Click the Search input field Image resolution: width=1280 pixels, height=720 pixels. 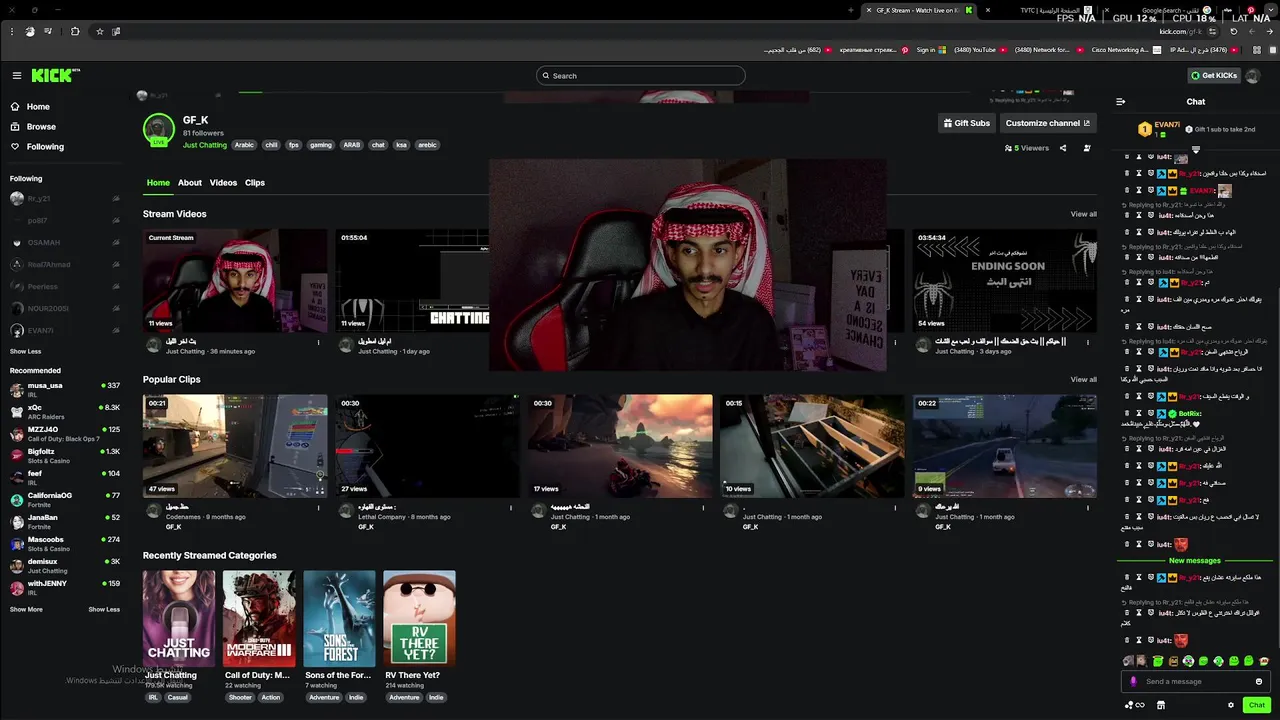(641, 75)
